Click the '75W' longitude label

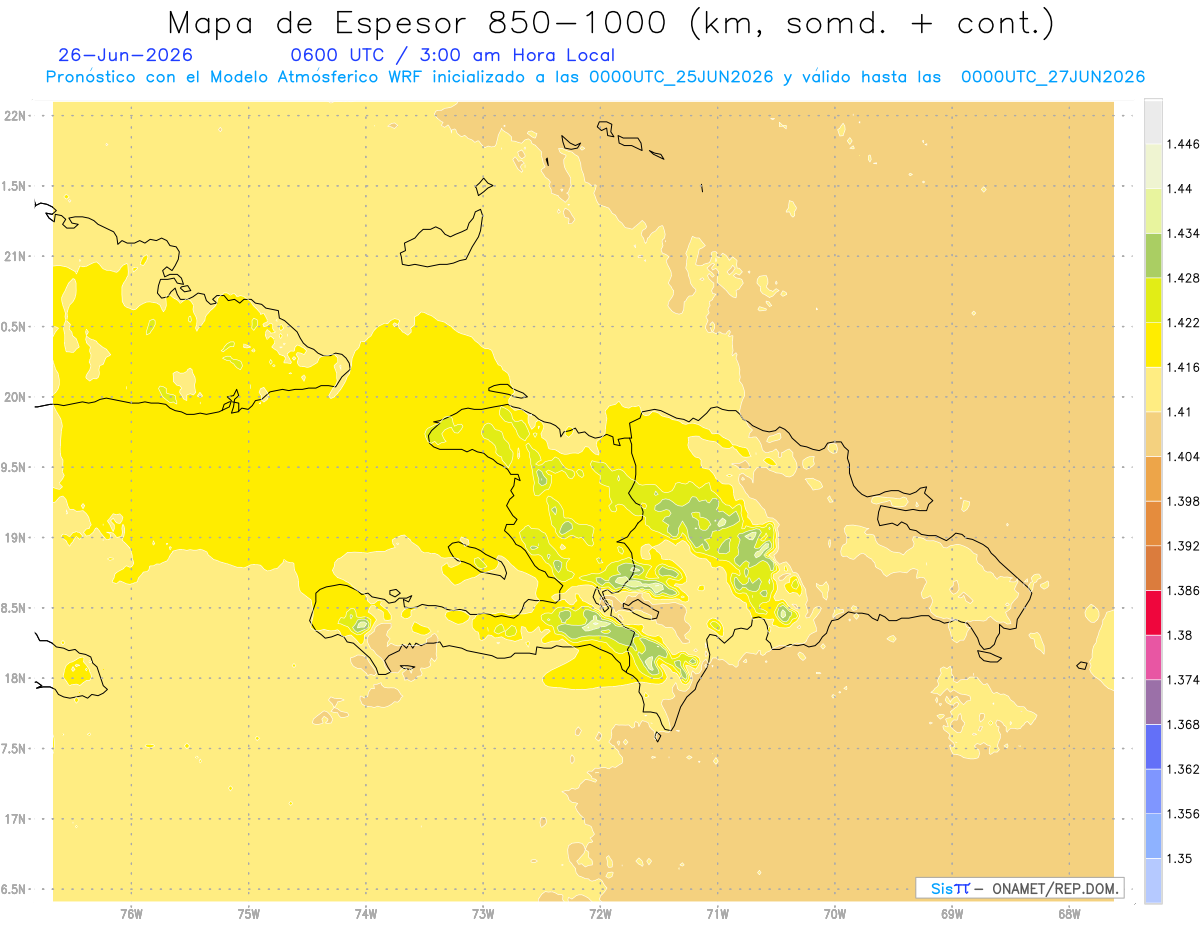249,914
